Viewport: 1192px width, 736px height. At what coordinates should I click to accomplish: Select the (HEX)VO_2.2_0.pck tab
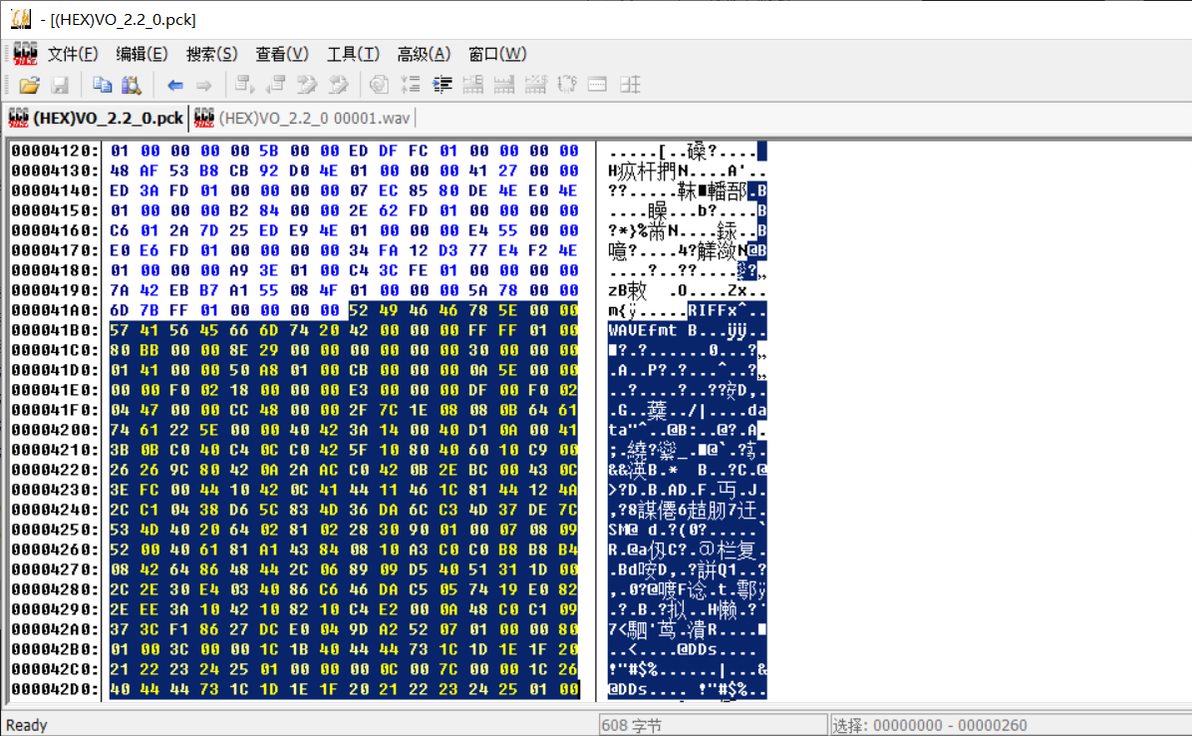[x=96, y=118]
